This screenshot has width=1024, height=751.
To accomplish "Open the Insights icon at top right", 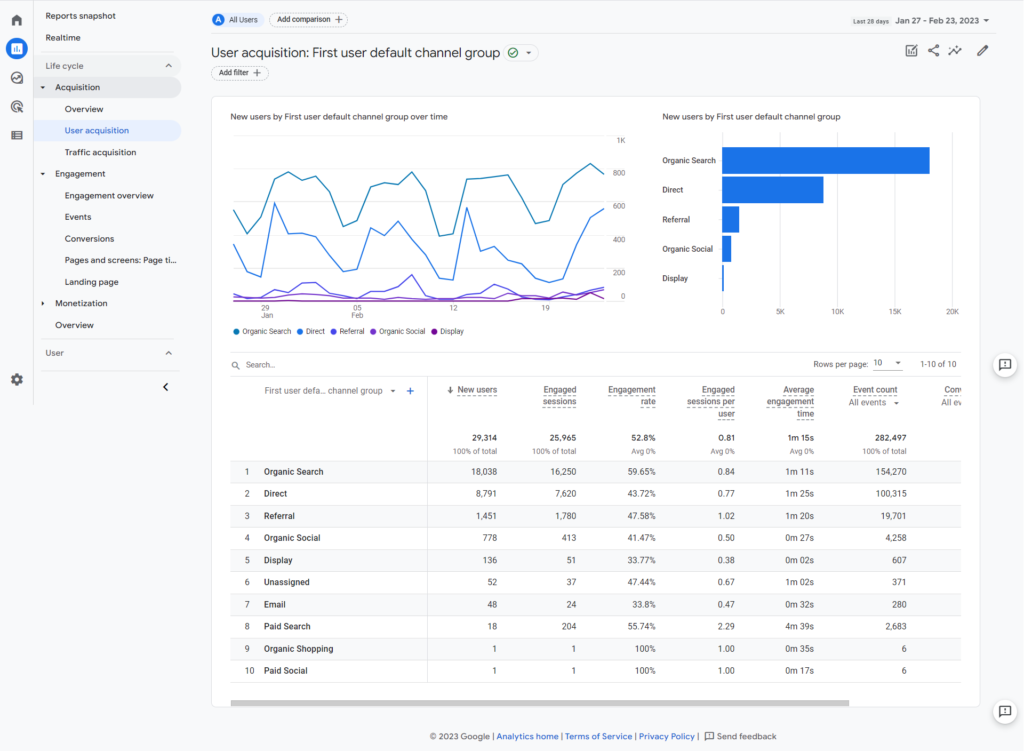I will coord(956,51).
